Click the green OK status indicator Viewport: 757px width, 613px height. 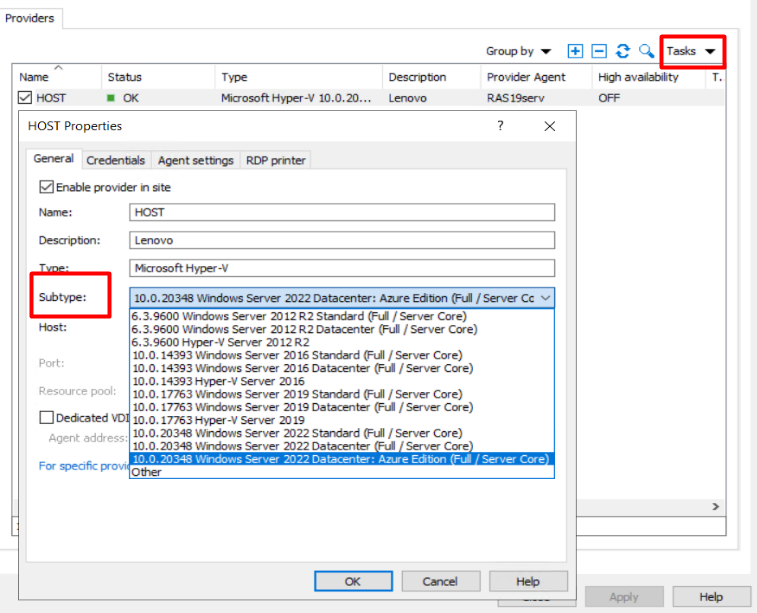tap(112, 98)
